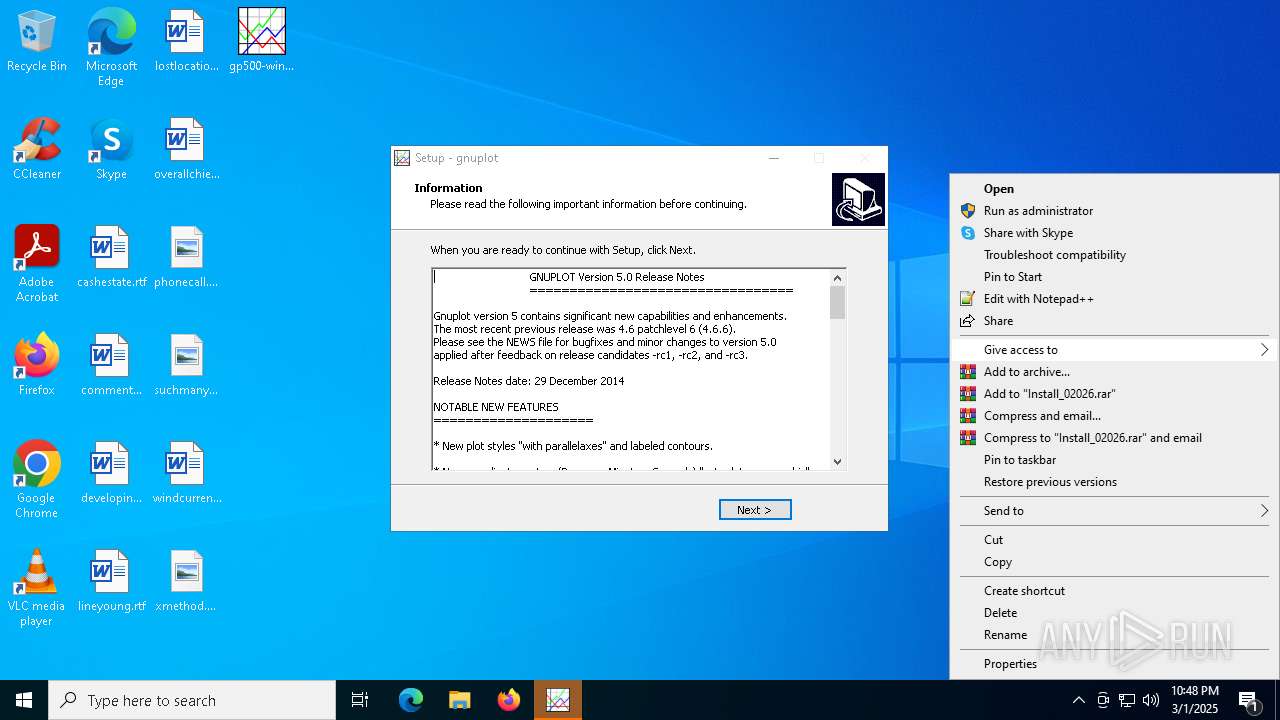Click the taskbar clock showing 10:48 PM
Viewport: 1280px width, 720px height.
(x=1195, y=700)
